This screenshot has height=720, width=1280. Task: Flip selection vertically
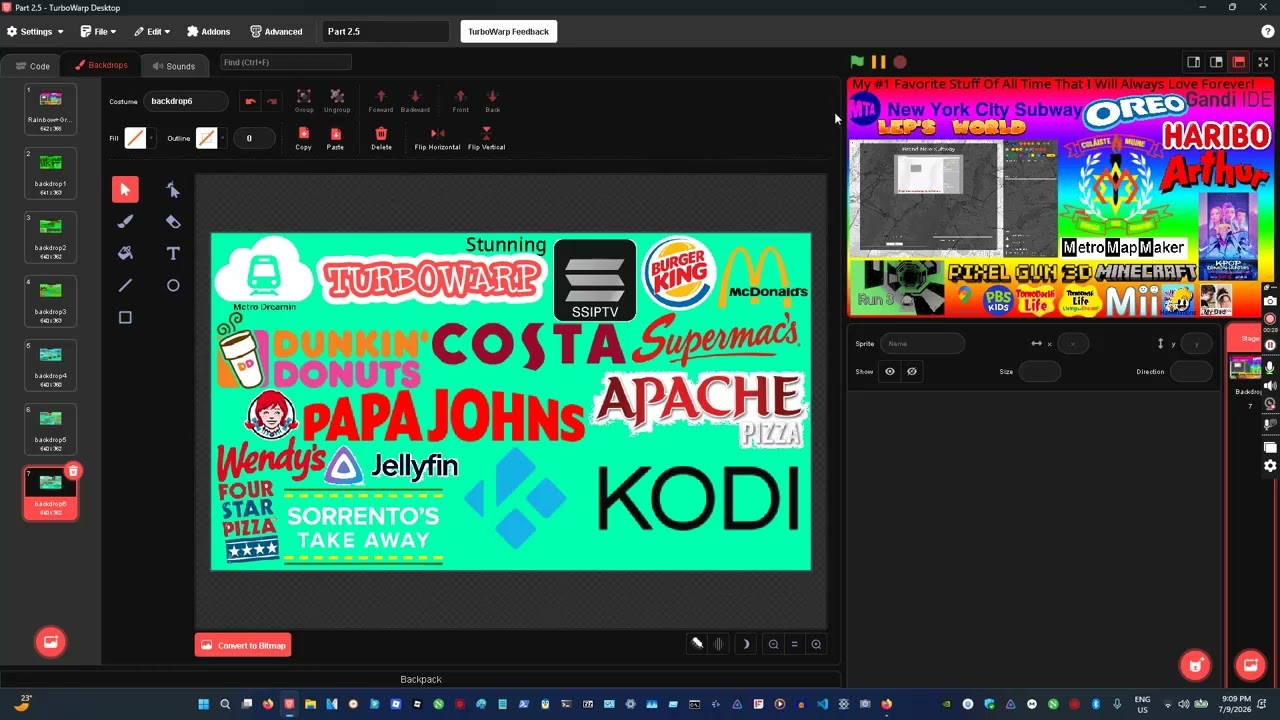point(486,138)
